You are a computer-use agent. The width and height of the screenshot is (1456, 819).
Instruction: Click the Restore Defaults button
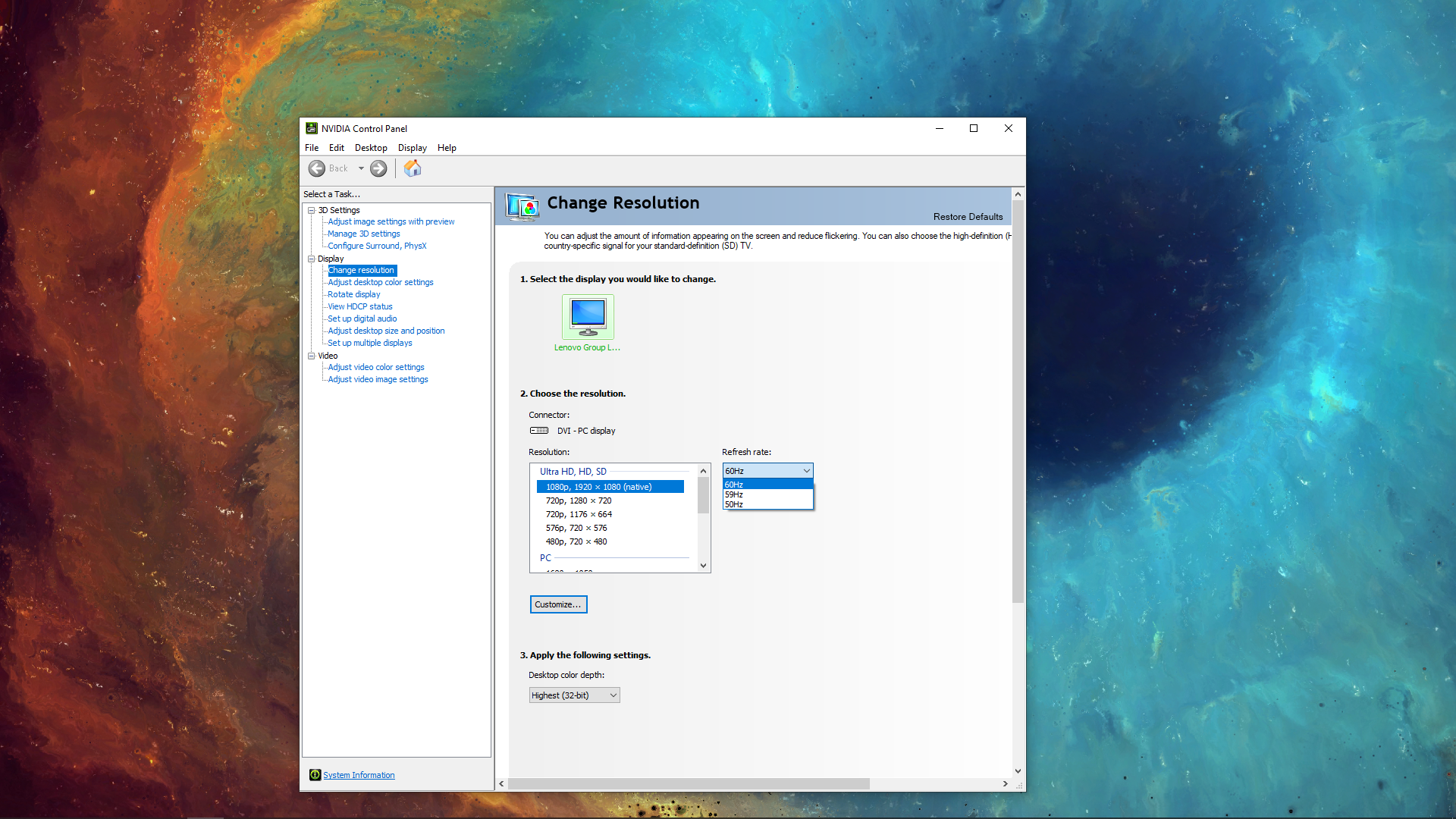click(x=968, y=217)
